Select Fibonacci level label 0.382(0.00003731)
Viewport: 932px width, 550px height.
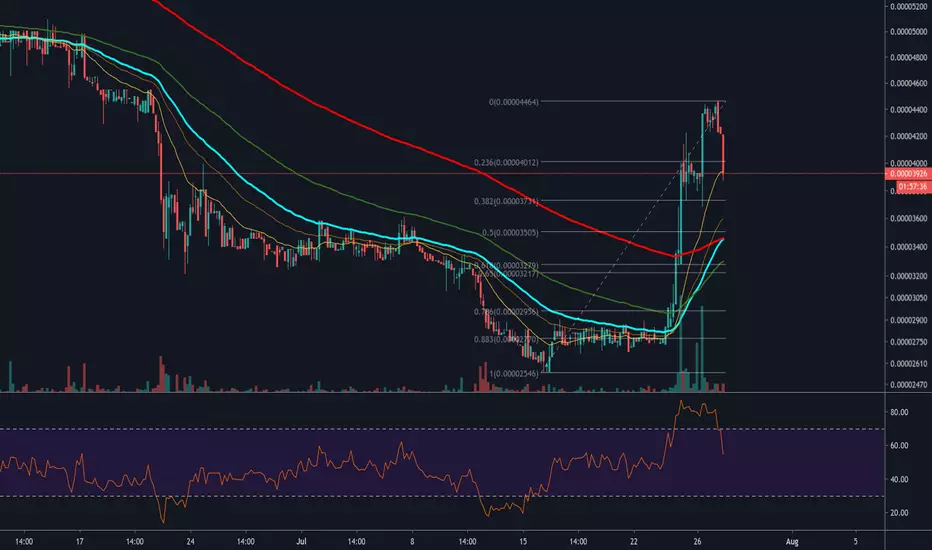point(506,202)
